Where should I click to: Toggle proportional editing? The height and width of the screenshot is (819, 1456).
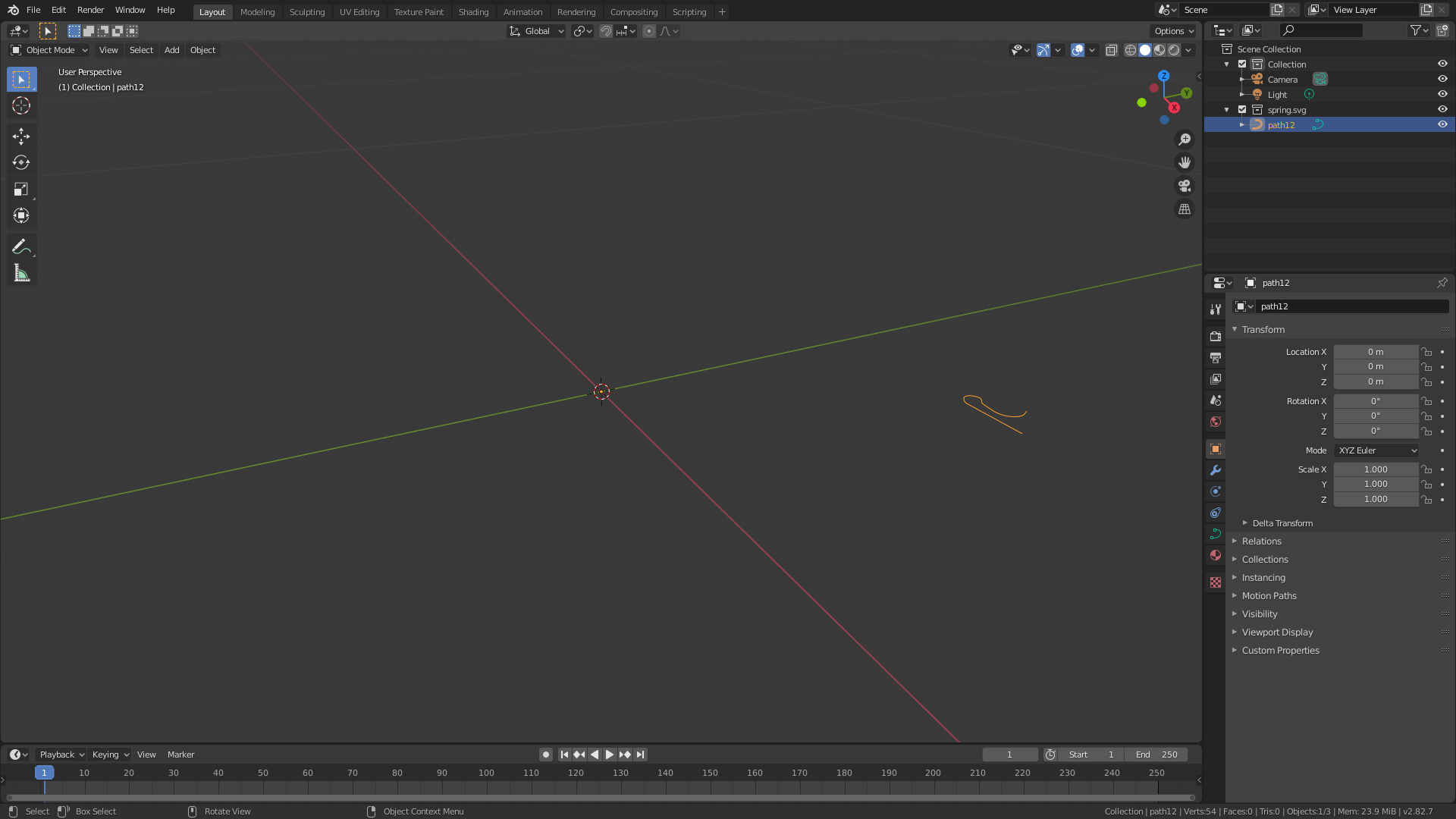[x=649, y=31]
